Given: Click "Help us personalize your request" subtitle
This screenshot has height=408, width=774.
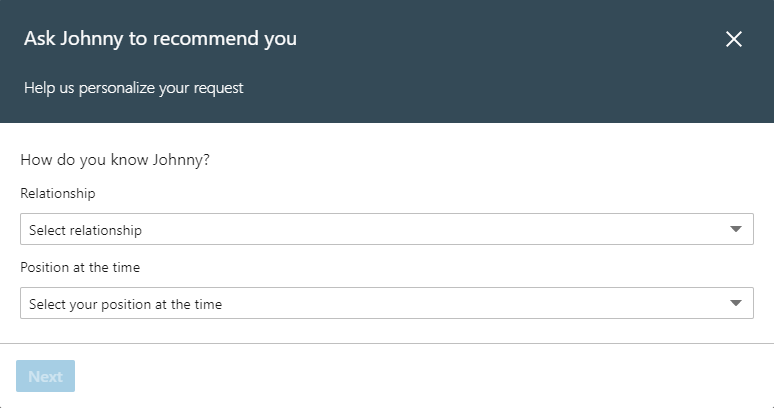Looking at the screenshot, I should (134, 88).
